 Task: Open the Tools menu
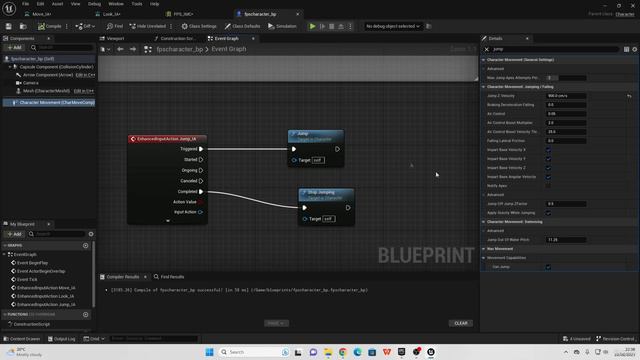[137, 4]
